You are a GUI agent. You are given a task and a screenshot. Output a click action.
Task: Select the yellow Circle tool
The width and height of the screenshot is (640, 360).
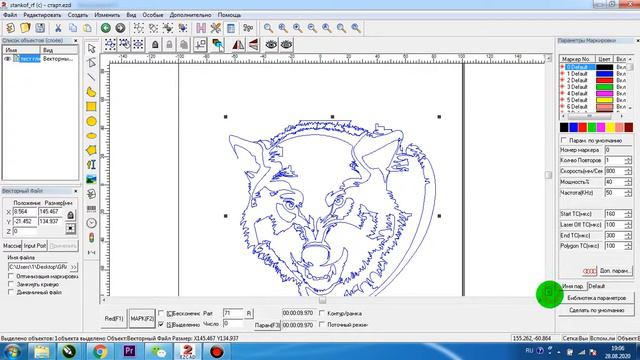(91, 121)
